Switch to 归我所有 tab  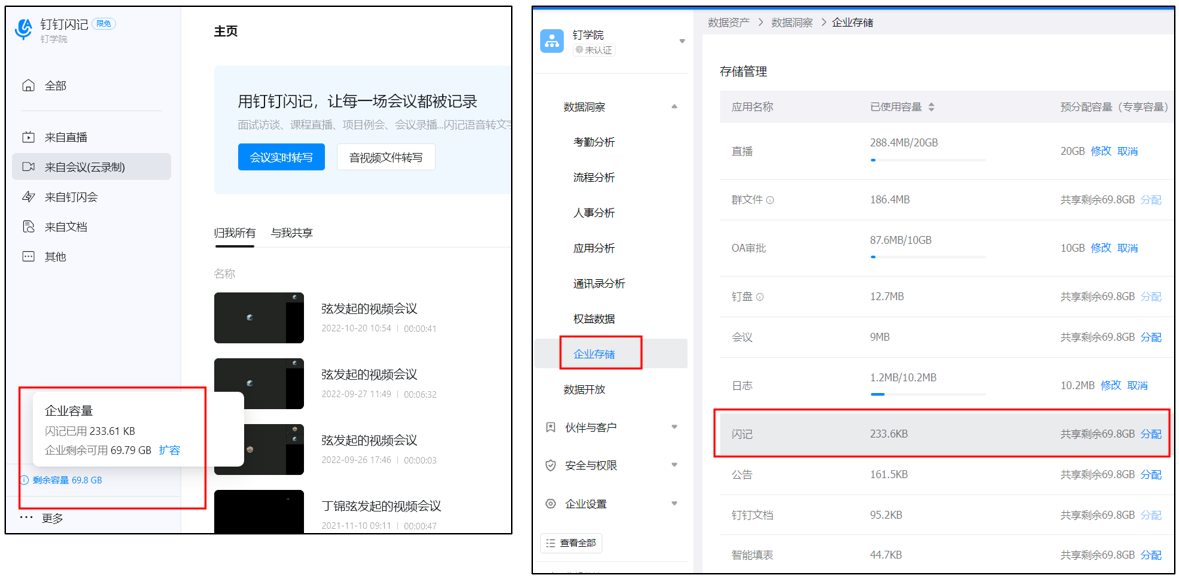[x=235, y=233]
